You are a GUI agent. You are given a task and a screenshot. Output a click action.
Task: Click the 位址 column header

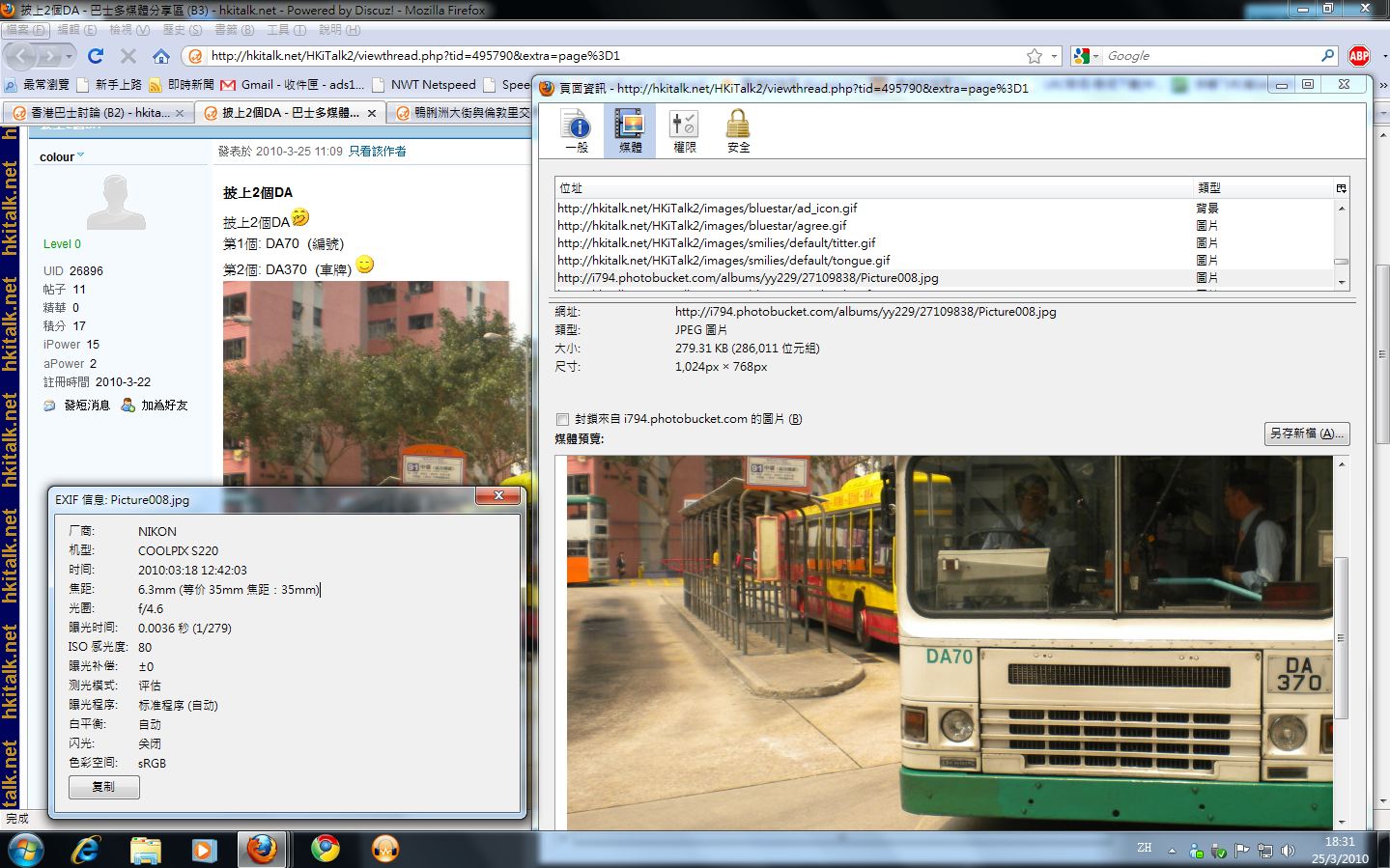874,188
